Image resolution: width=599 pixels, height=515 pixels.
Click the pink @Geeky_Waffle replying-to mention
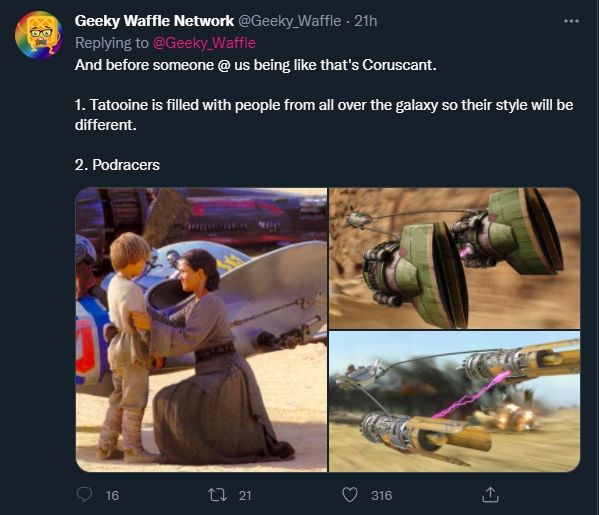(204, 43)
